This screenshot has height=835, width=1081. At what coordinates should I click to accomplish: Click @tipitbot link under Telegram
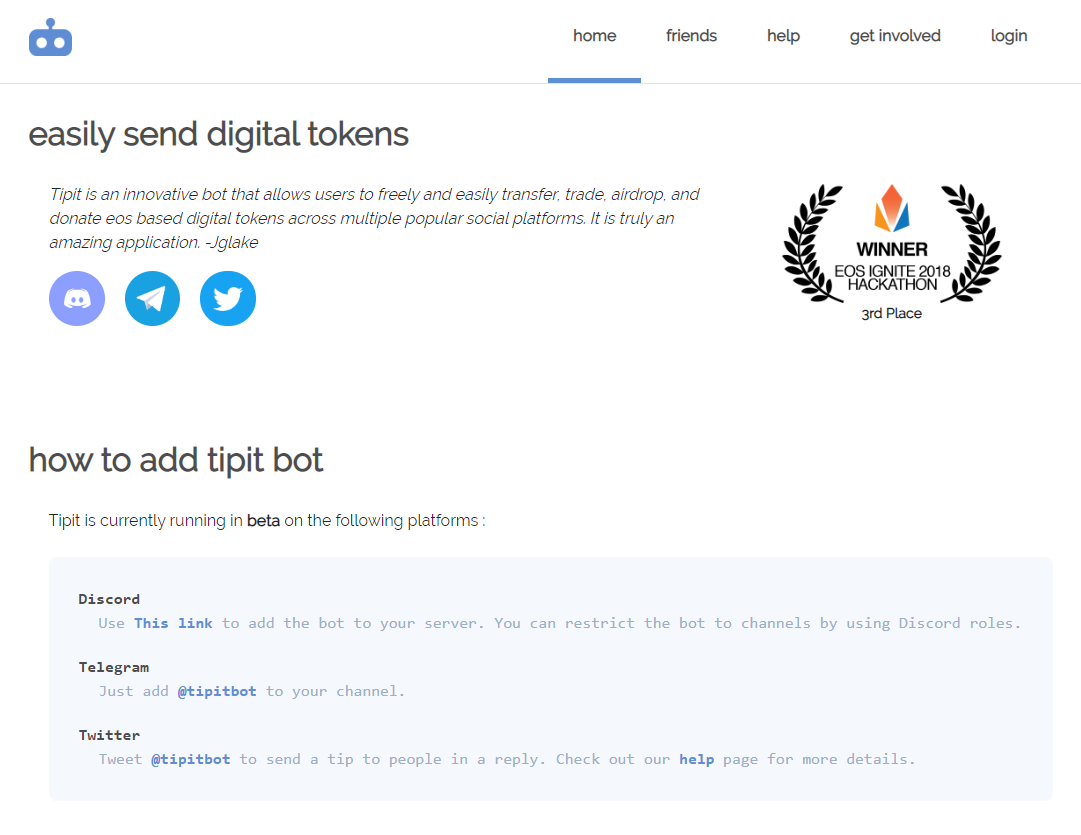(x=217, y=691)
